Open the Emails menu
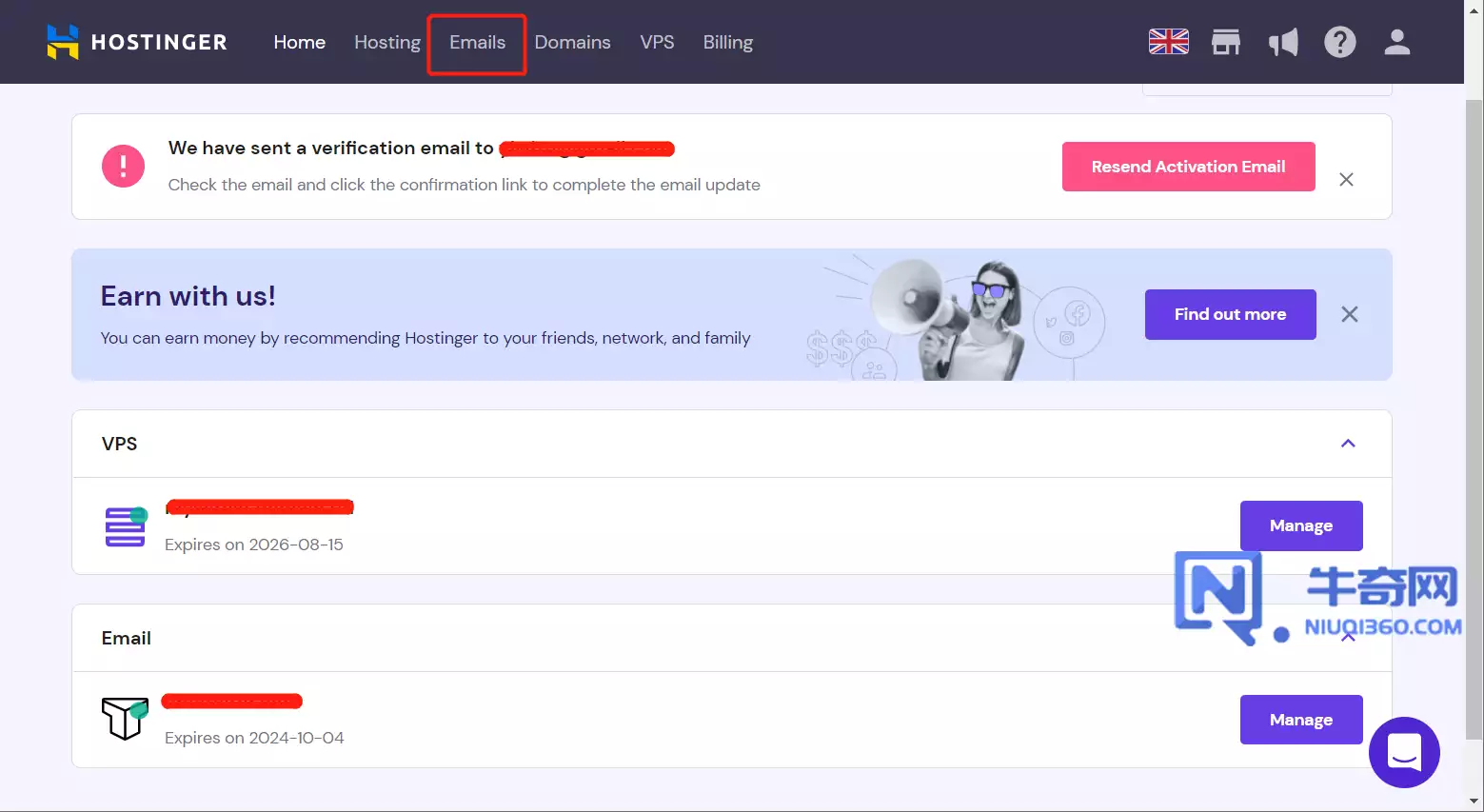1484x812 pixels. (477, 43)
